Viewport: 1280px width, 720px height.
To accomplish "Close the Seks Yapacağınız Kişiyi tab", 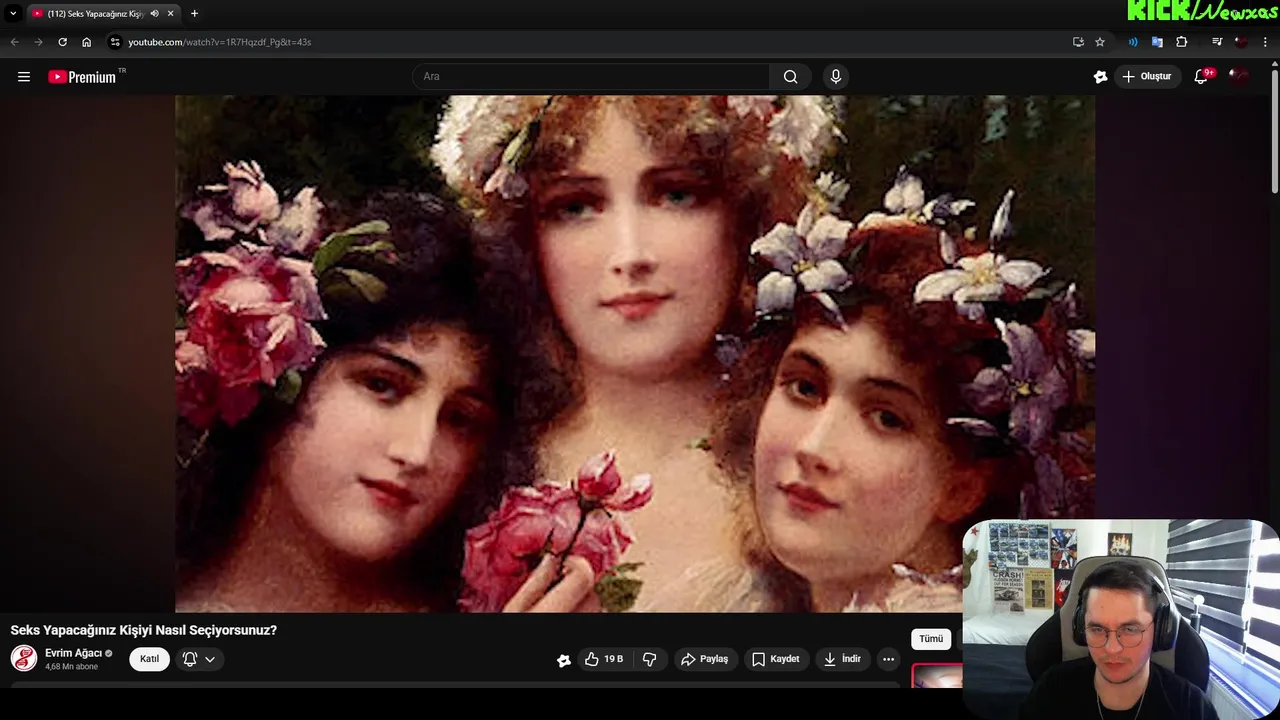I will tap(172, 13).
